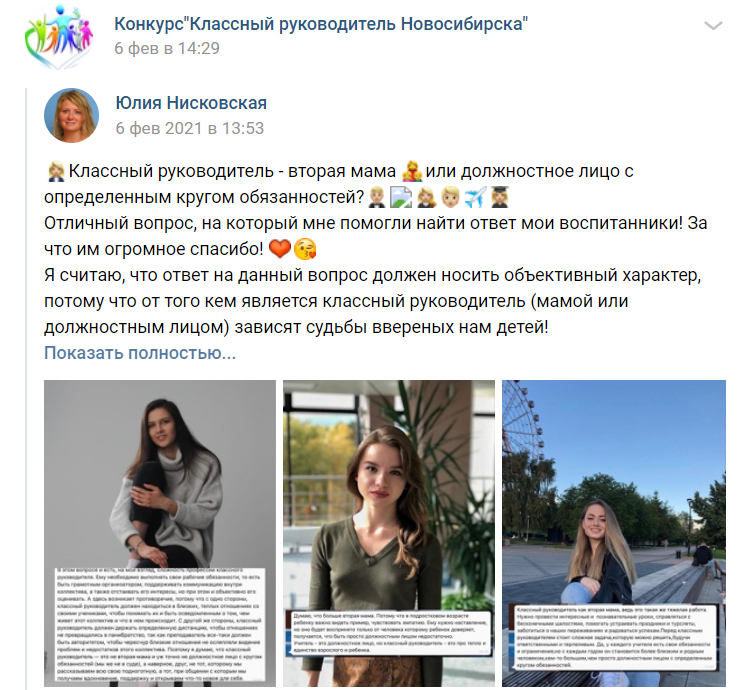Image resolution: width=751 pixels, height=690 pixels.
Task: Expand the post with Показать полностью
Action: tap(140, 353)
